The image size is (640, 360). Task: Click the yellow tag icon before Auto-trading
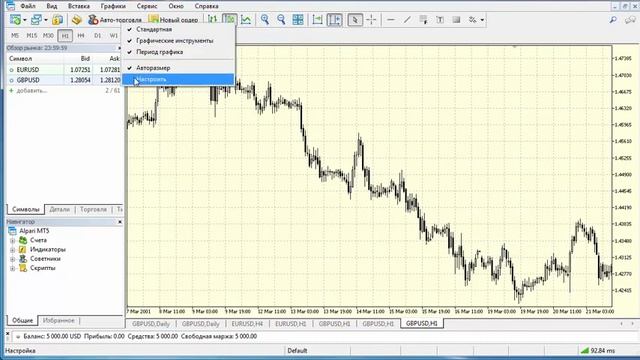(x=77, y=20)
